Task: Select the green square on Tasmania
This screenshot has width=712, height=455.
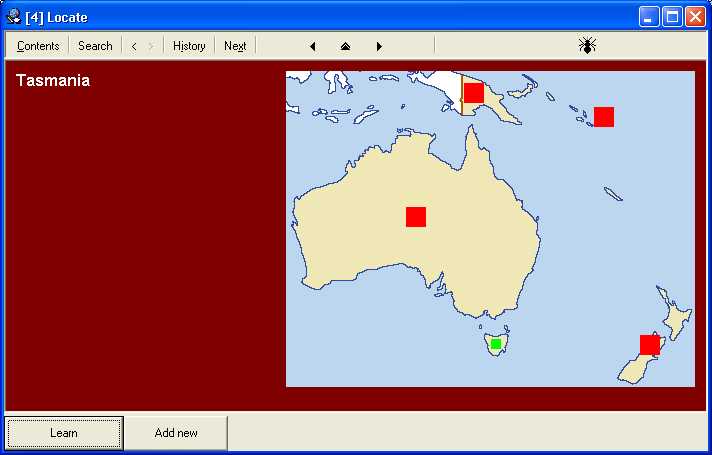Action: 496,344
